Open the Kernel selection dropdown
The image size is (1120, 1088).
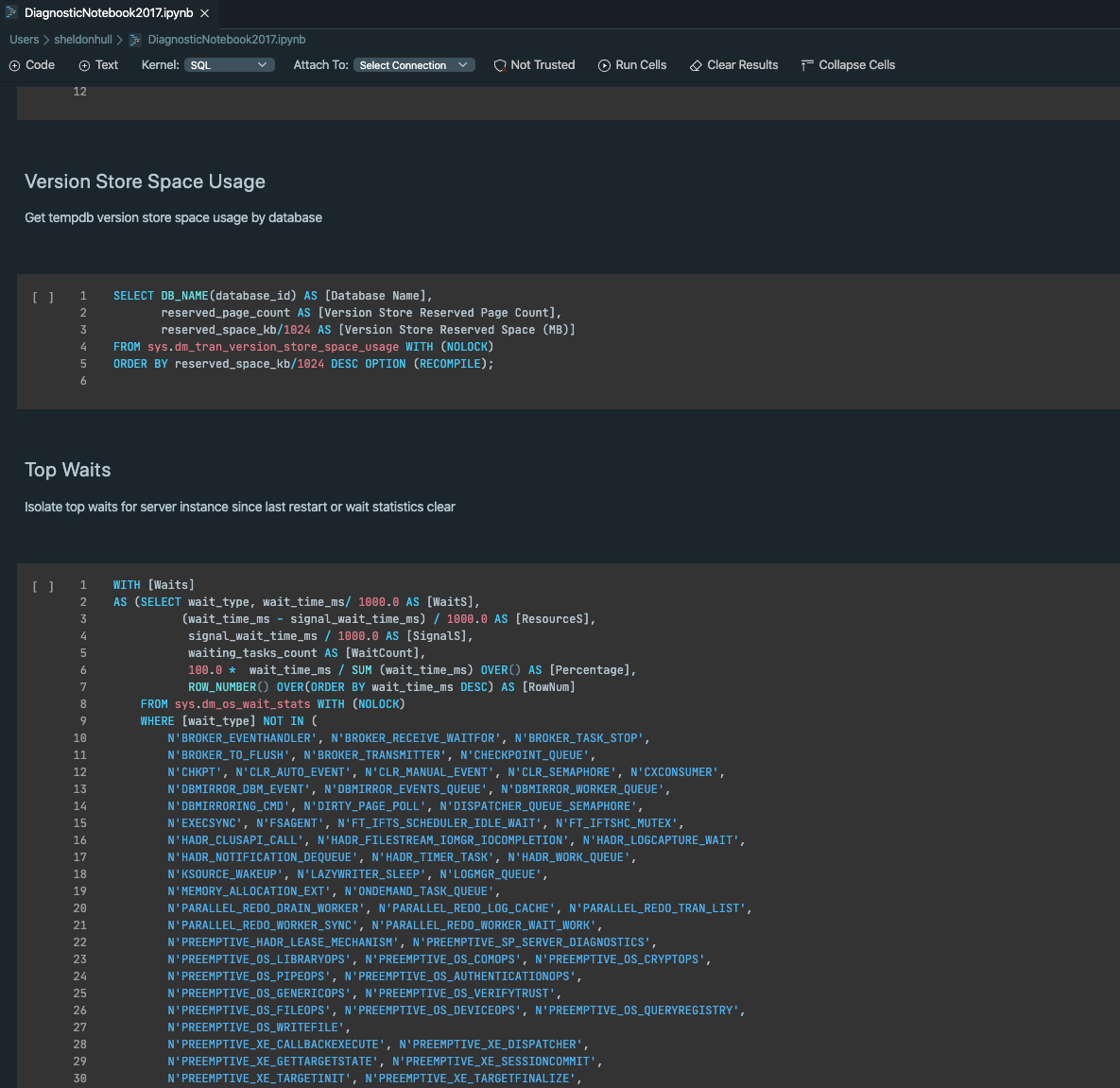[229, 64]
